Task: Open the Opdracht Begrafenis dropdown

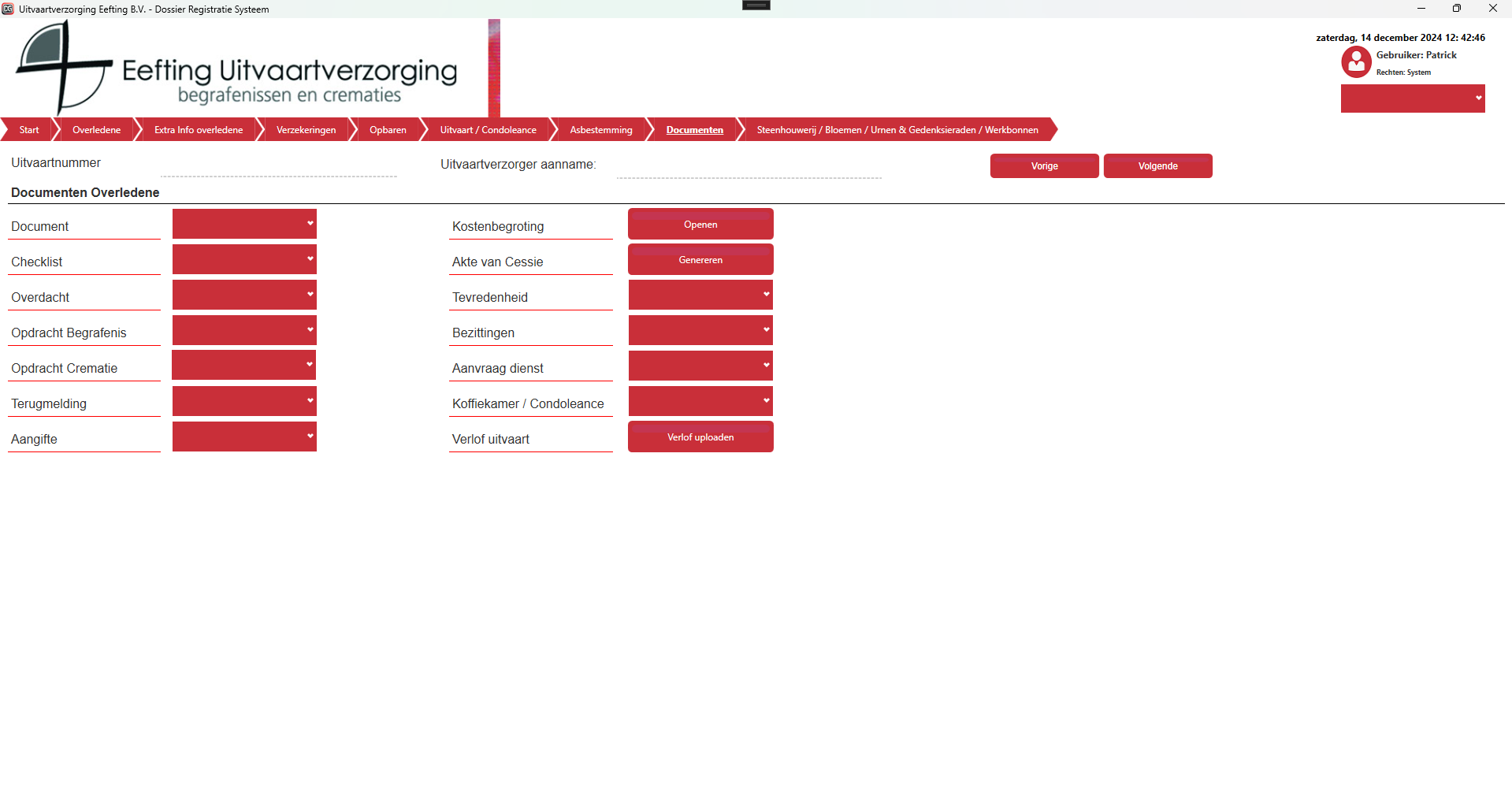Action: pyautogui.click(x=244, y=330)
